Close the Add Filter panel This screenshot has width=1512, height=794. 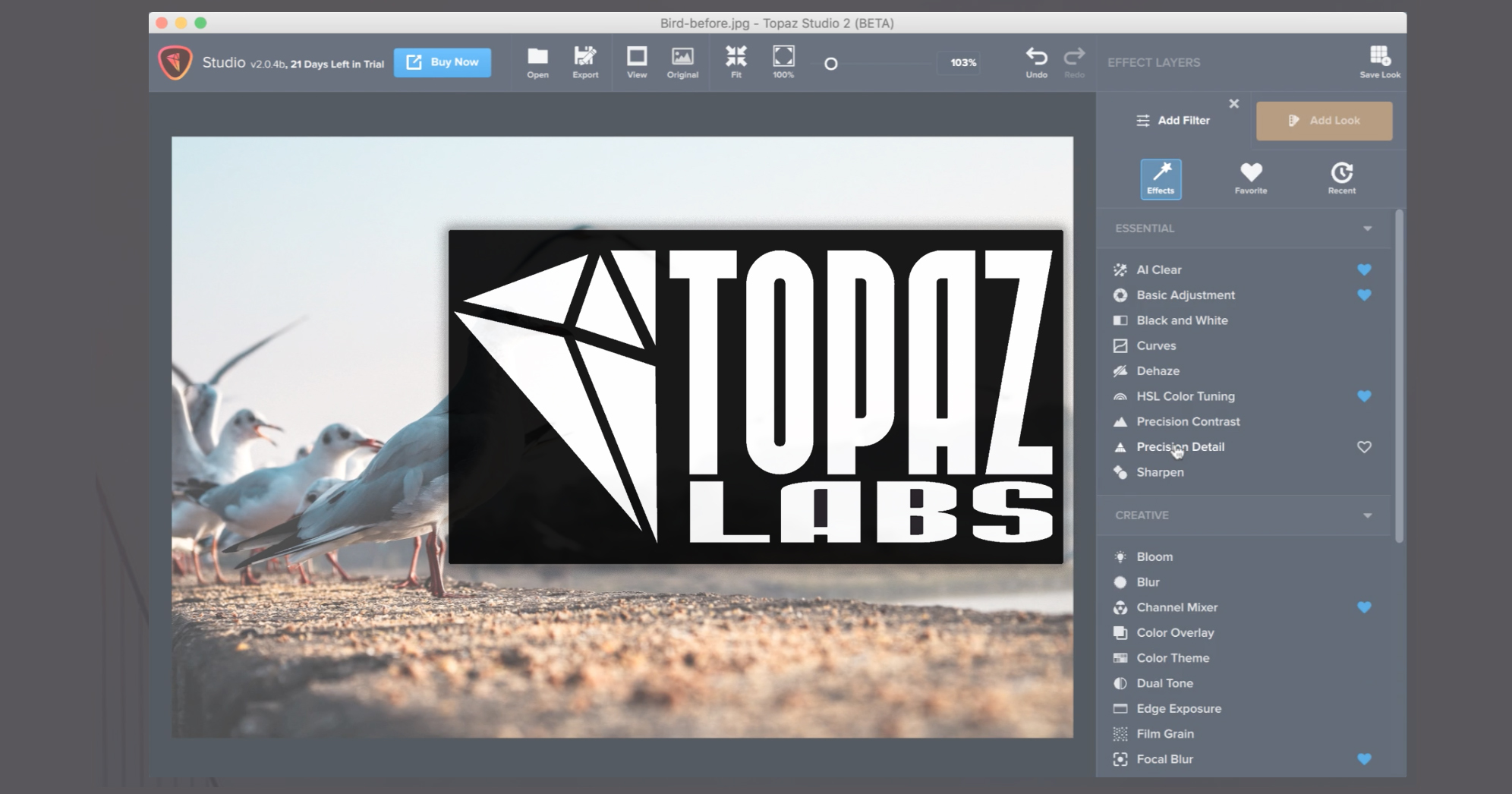tap(1233, 104)
